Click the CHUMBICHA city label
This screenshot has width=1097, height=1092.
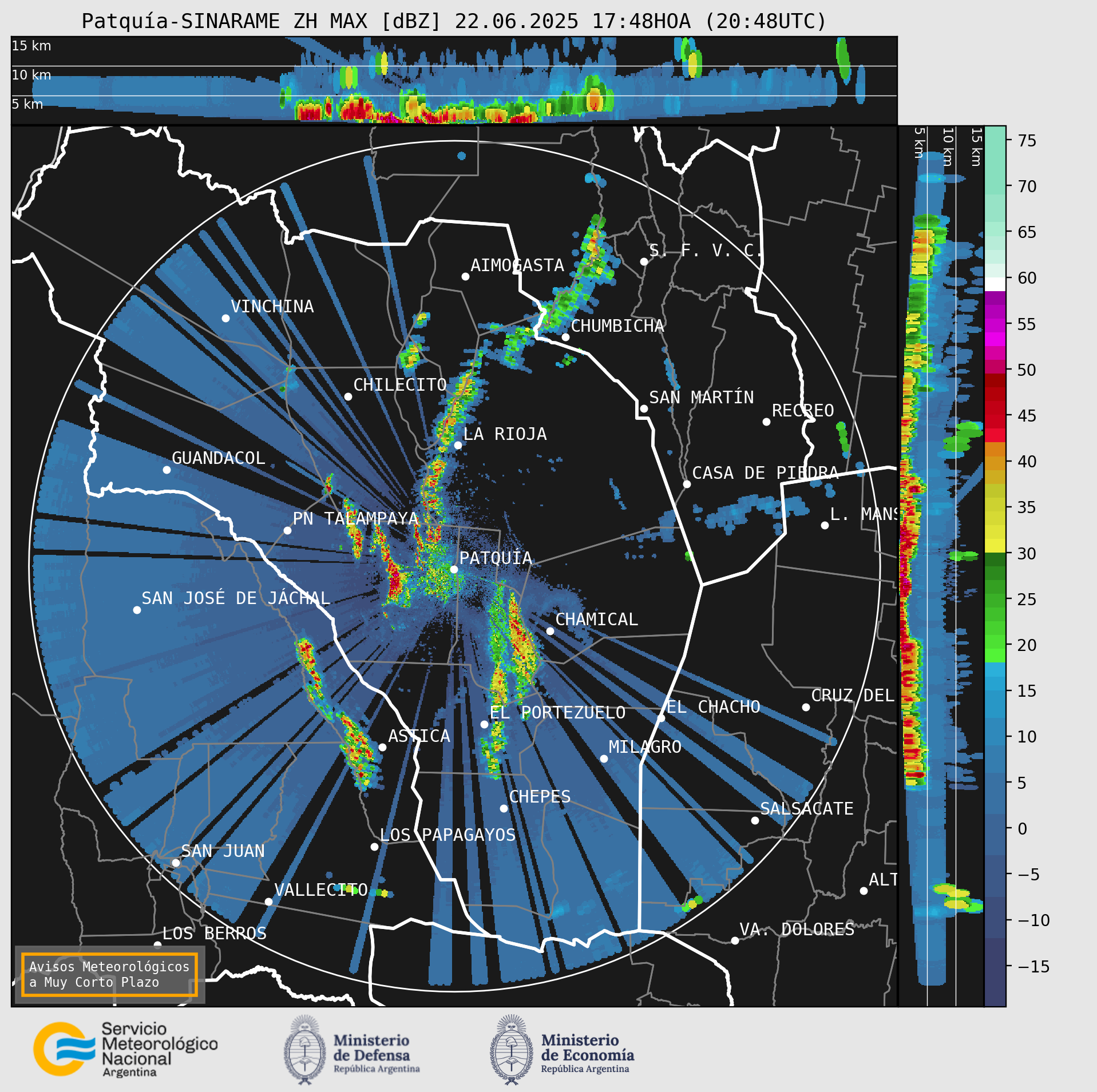617,326
